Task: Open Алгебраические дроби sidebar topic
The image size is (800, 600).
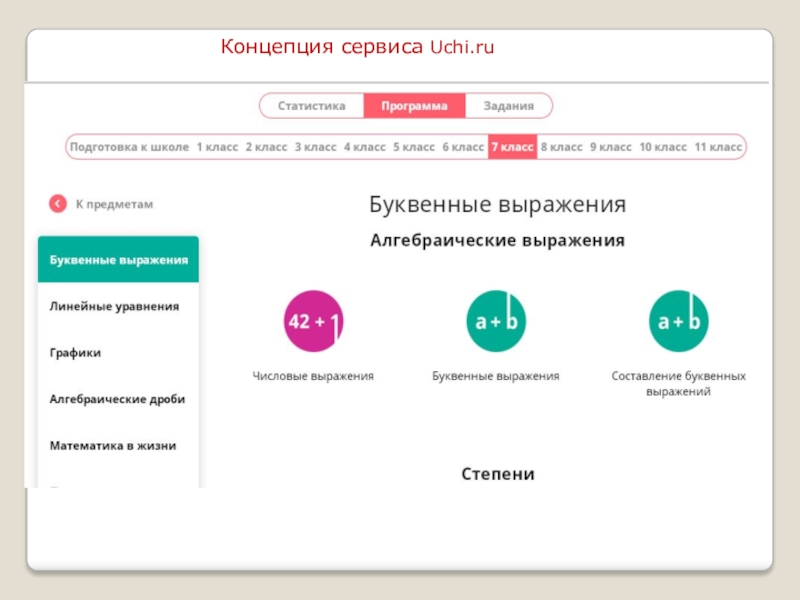Action: pos(117,399)
